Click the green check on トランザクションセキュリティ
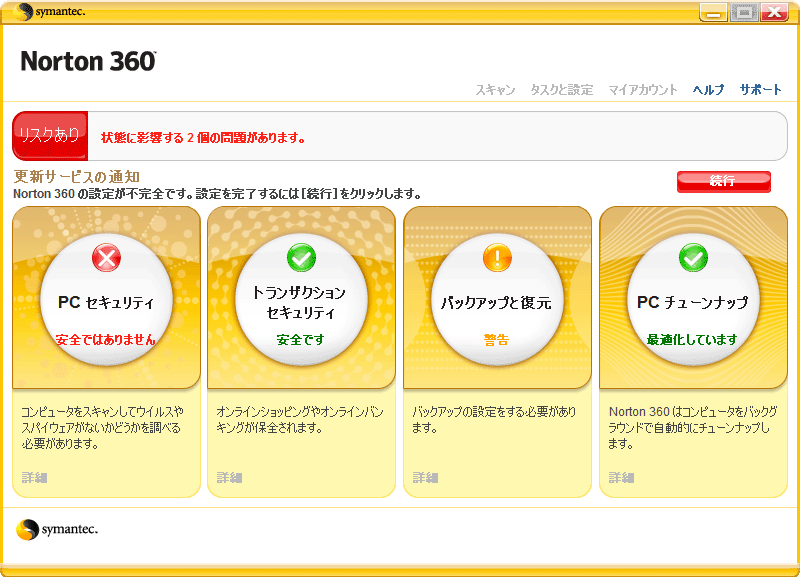Screen dimensions: 800x577 (x=302, y=258)
